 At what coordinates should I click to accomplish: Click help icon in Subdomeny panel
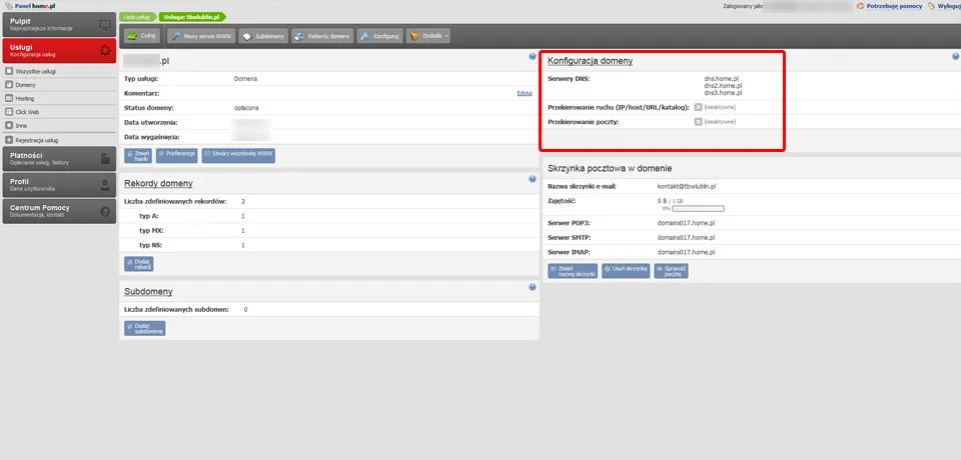click(533, 287)
